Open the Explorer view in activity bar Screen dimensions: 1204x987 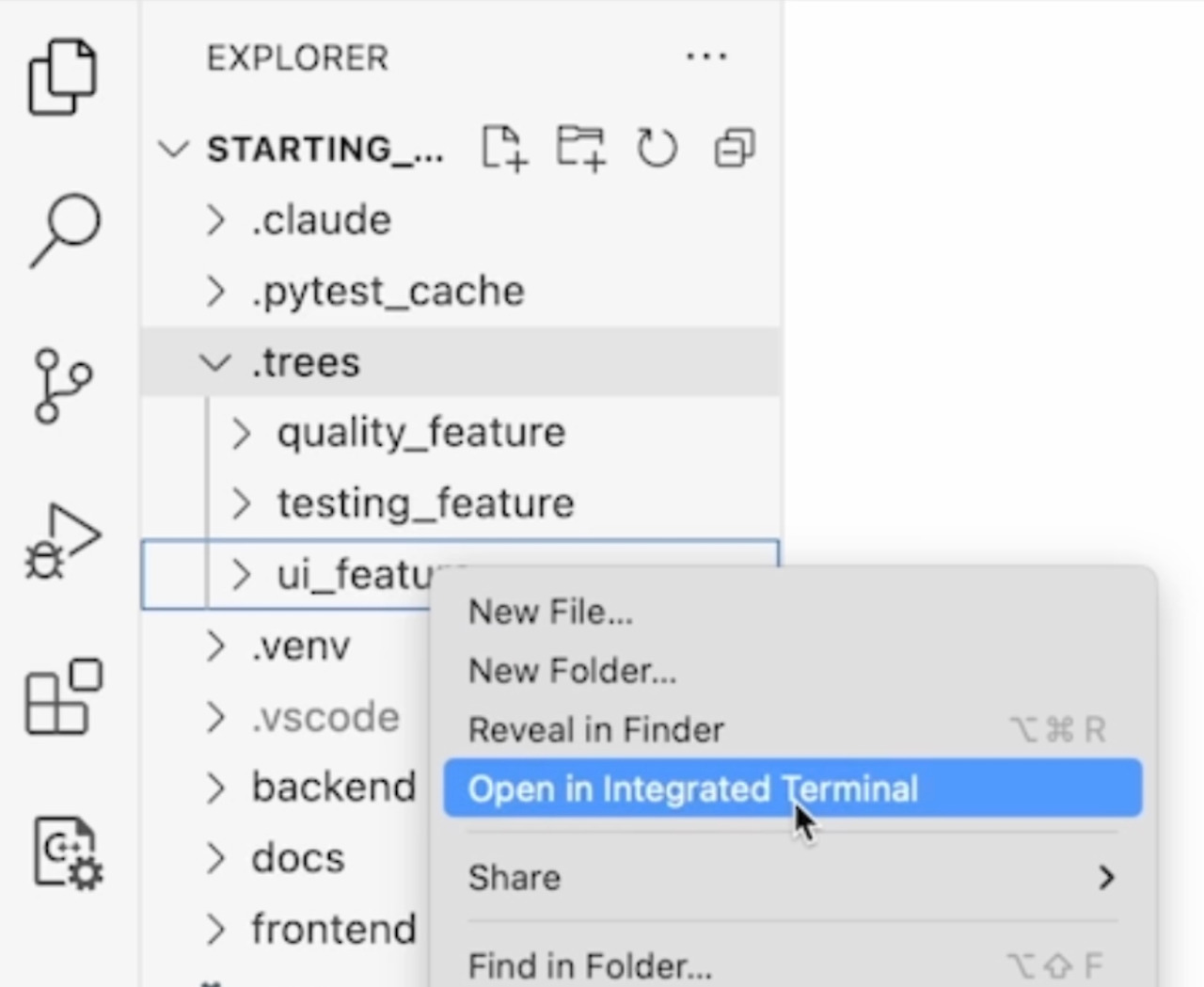point(62,76)
